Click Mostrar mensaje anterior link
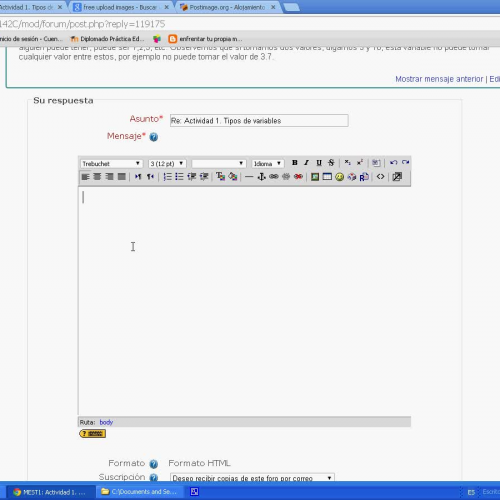This screenshot has width=500, height=500. tap(439, 79)
